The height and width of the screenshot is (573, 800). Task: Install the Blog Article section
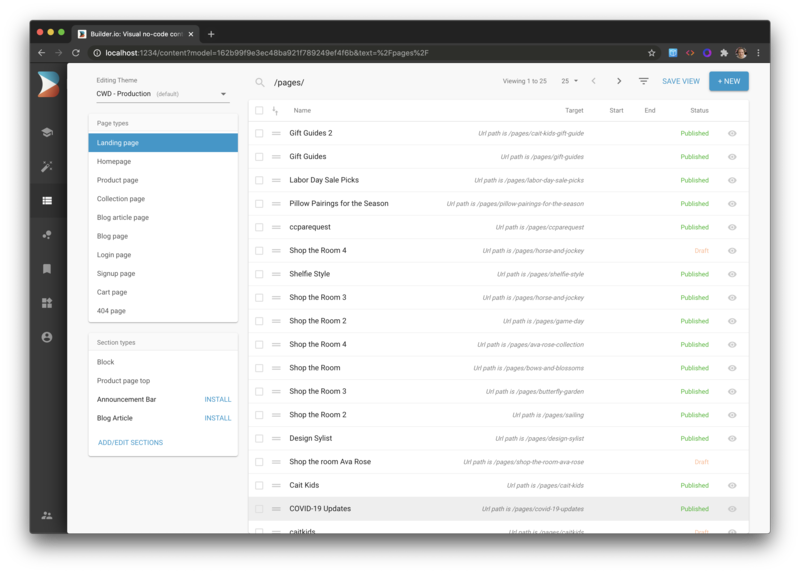tap(218, 418)
